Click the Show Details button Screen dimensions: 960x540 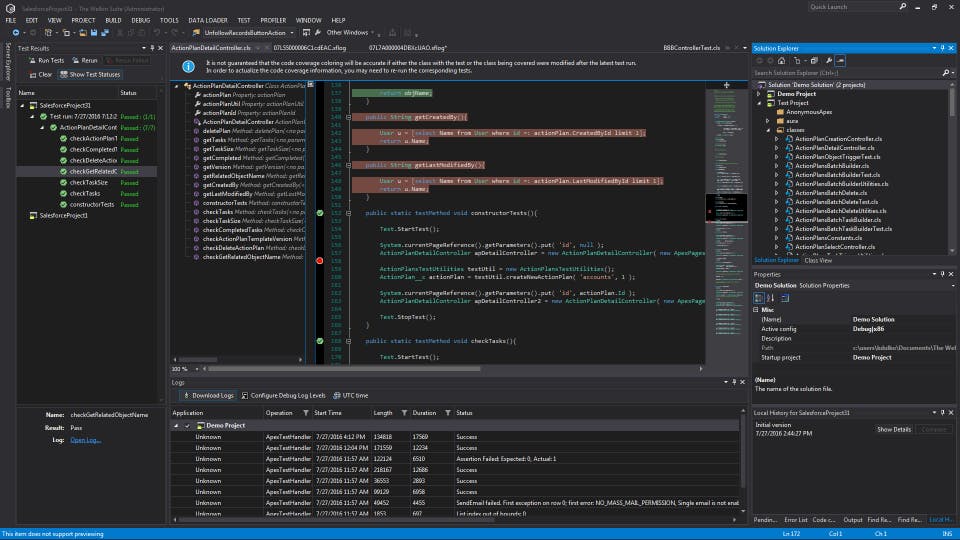click(894, 429)
